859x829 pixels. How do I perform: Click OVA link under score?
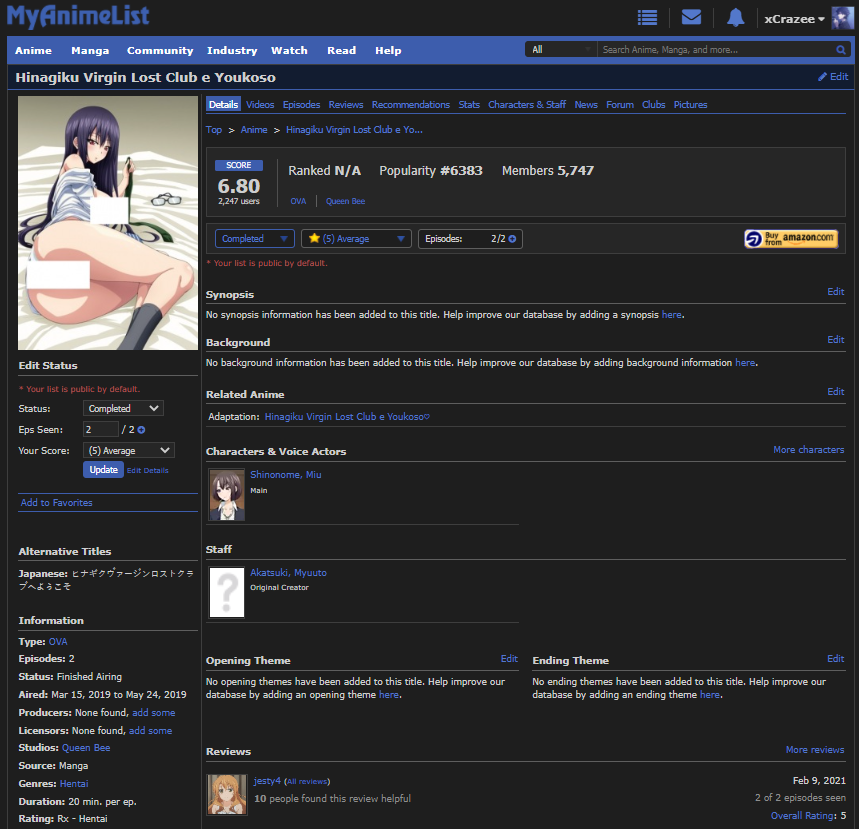pyautogui.click(x=298, y=202)
